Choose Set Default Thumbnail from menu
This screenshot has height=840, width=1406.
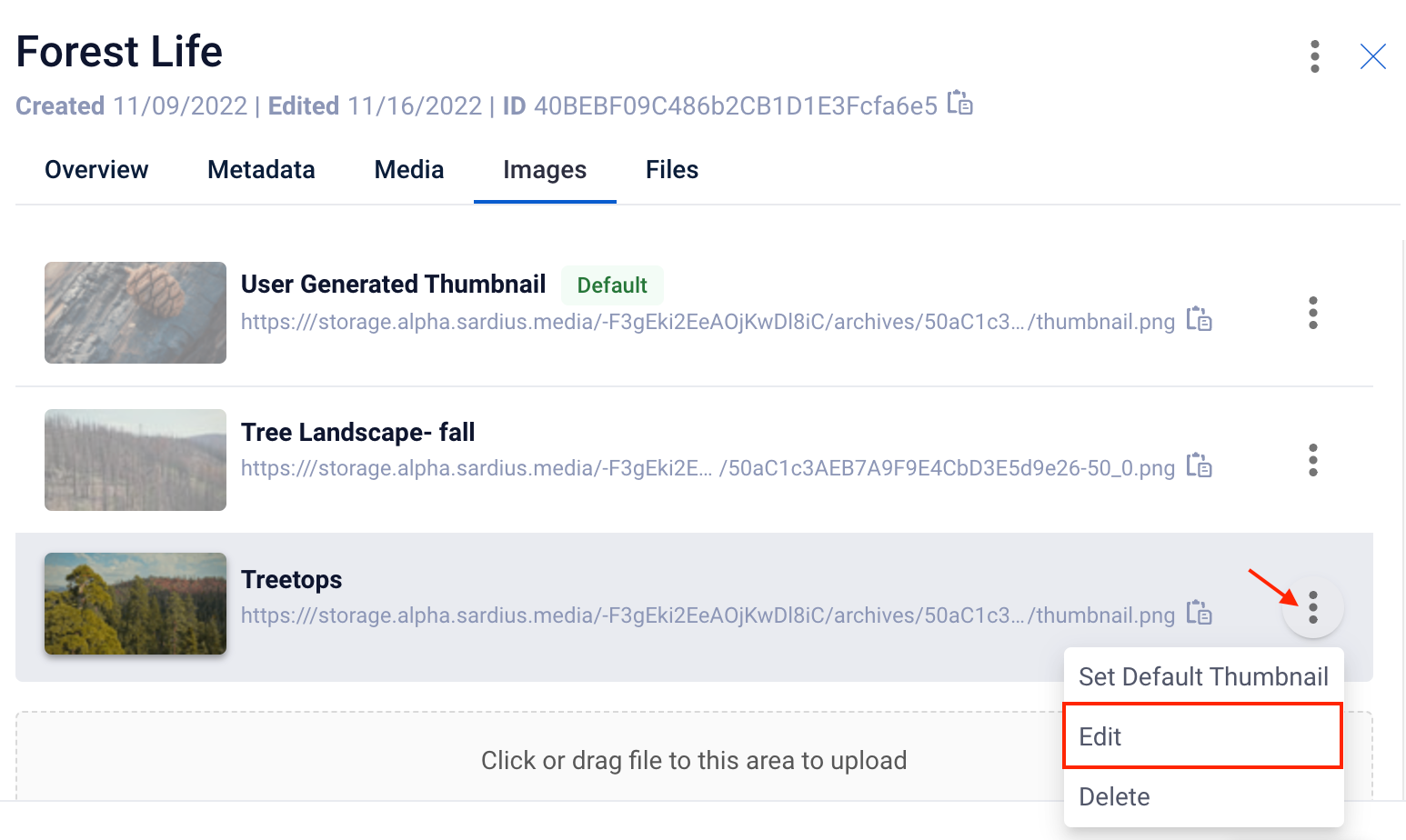1203,676
